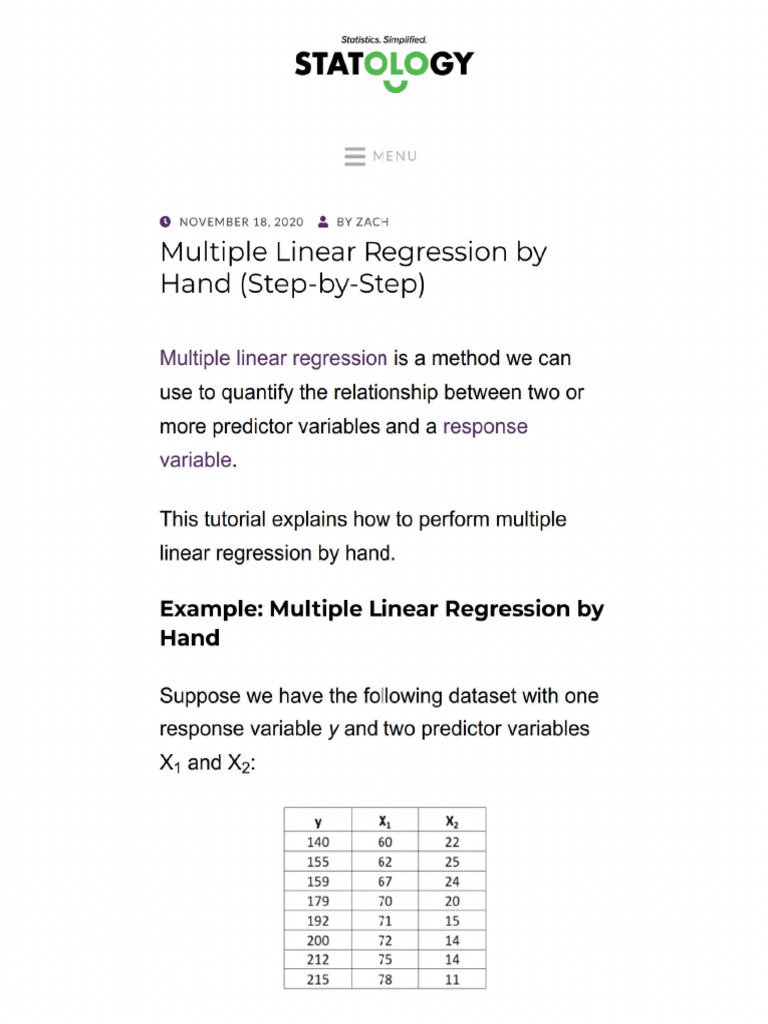Click the article title 'Multiple Linear Regression by Hand'
The height and width of the screenshot is (1024, 768).
tap(353, 268)
